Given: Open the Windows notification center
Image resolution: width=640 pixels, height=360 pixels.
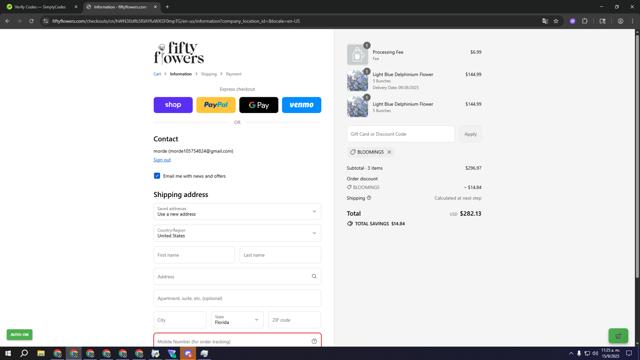Looking at the screenshot, I should 629,353.
